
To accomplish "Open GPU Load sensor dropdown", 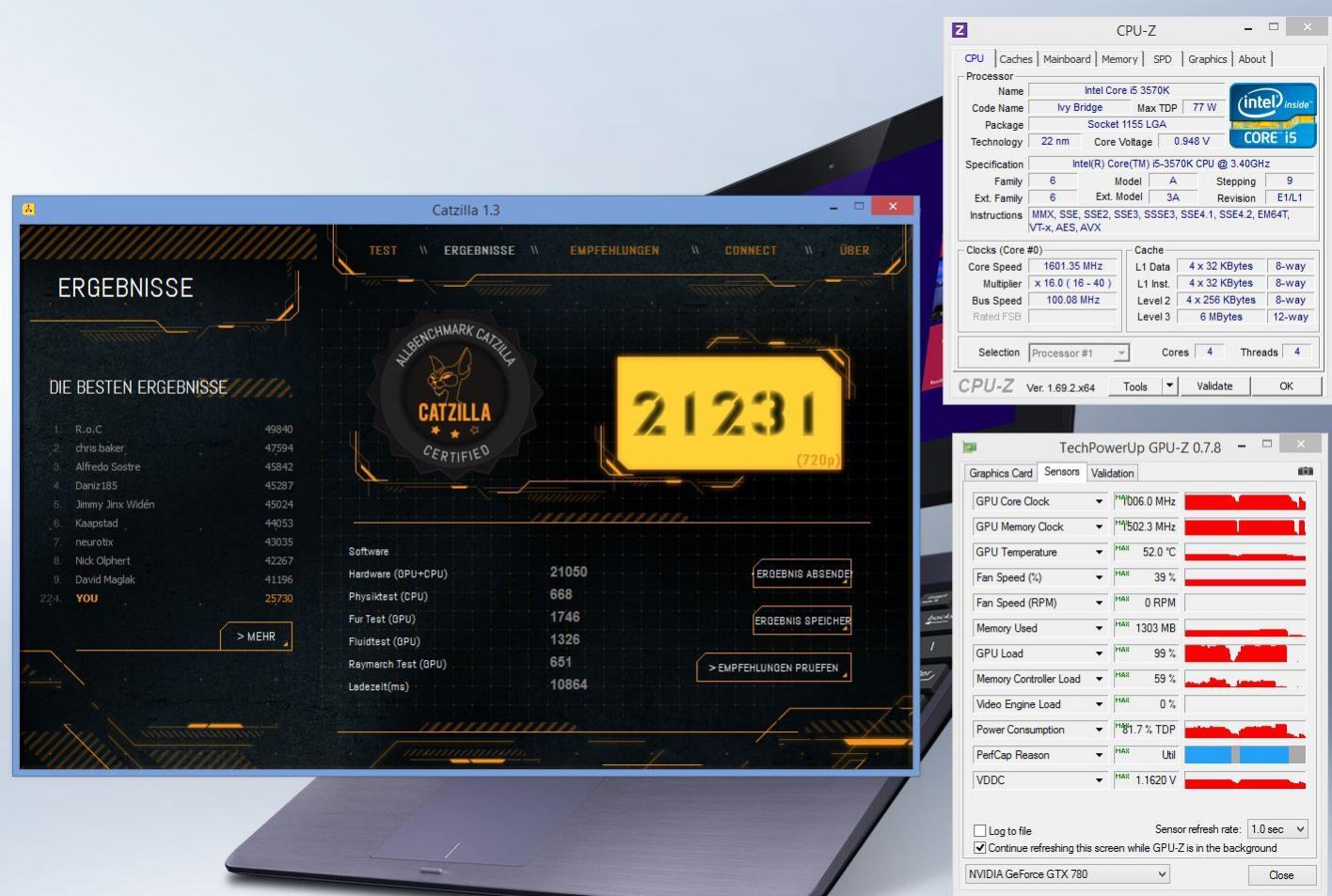I will 1099,653.
